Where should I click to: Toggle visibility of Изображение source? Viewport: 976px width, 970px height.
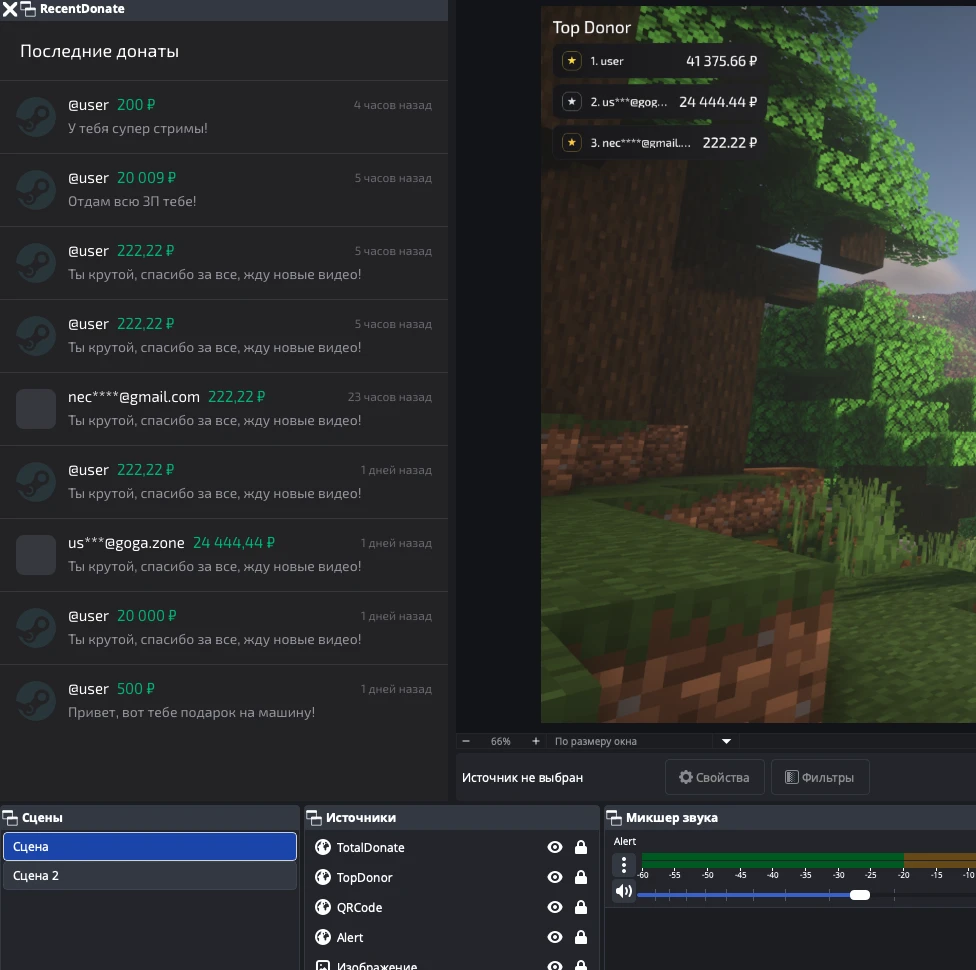pyautogui.click(x=555, y=966)
